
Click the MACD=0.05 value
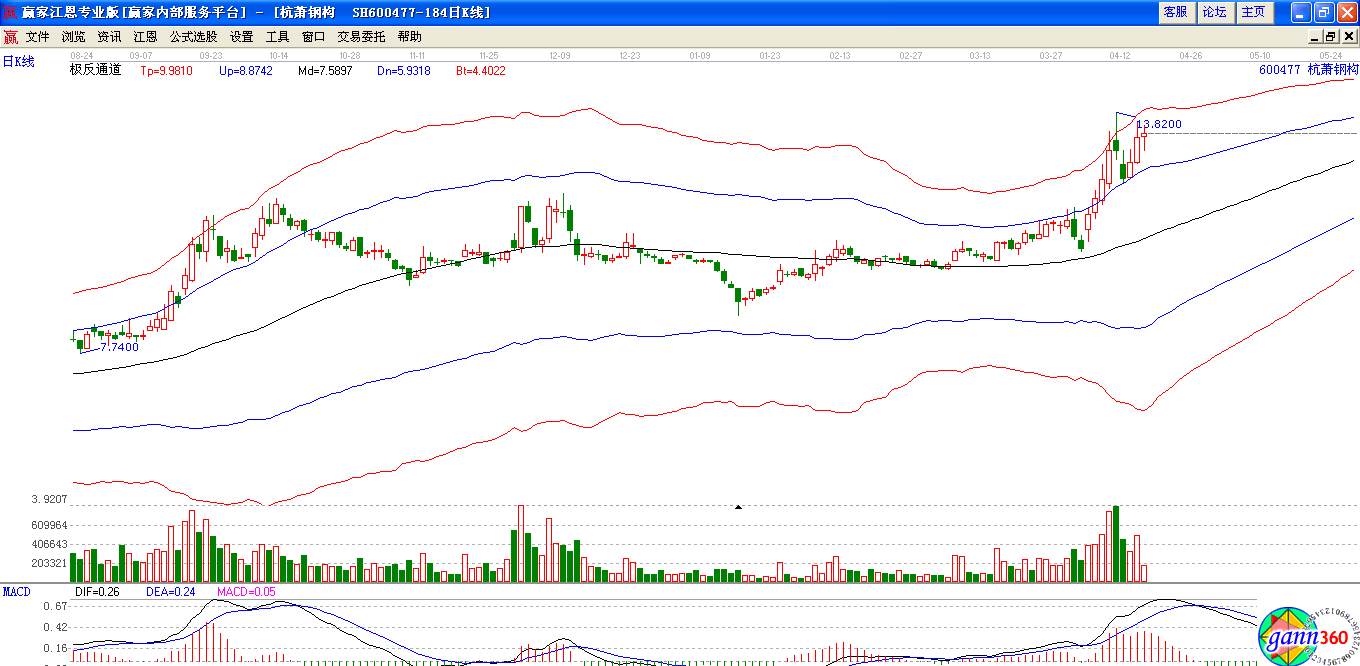[246, 592]
